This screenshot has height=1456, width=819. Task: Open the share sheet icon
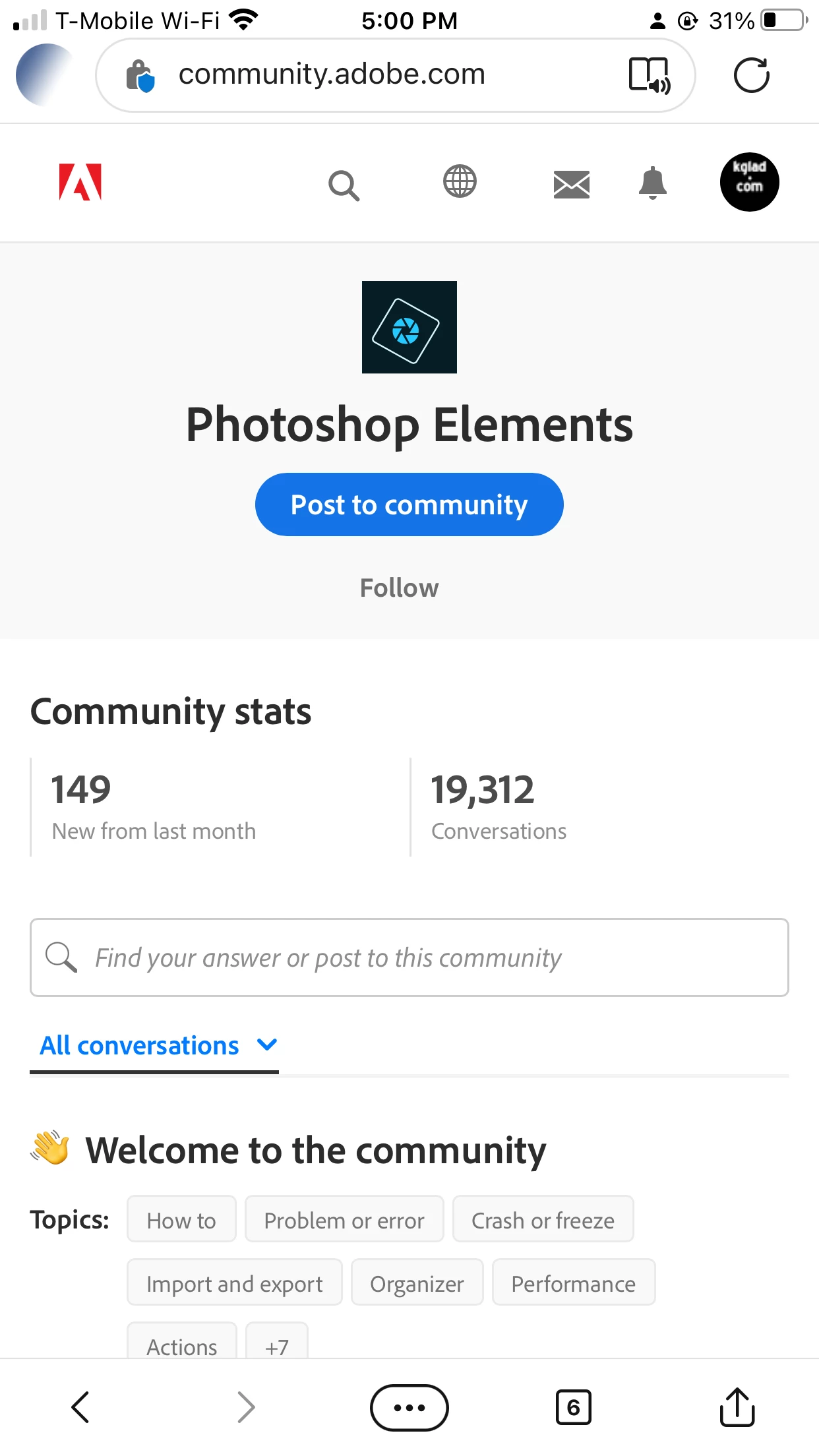click(737, 1407)
